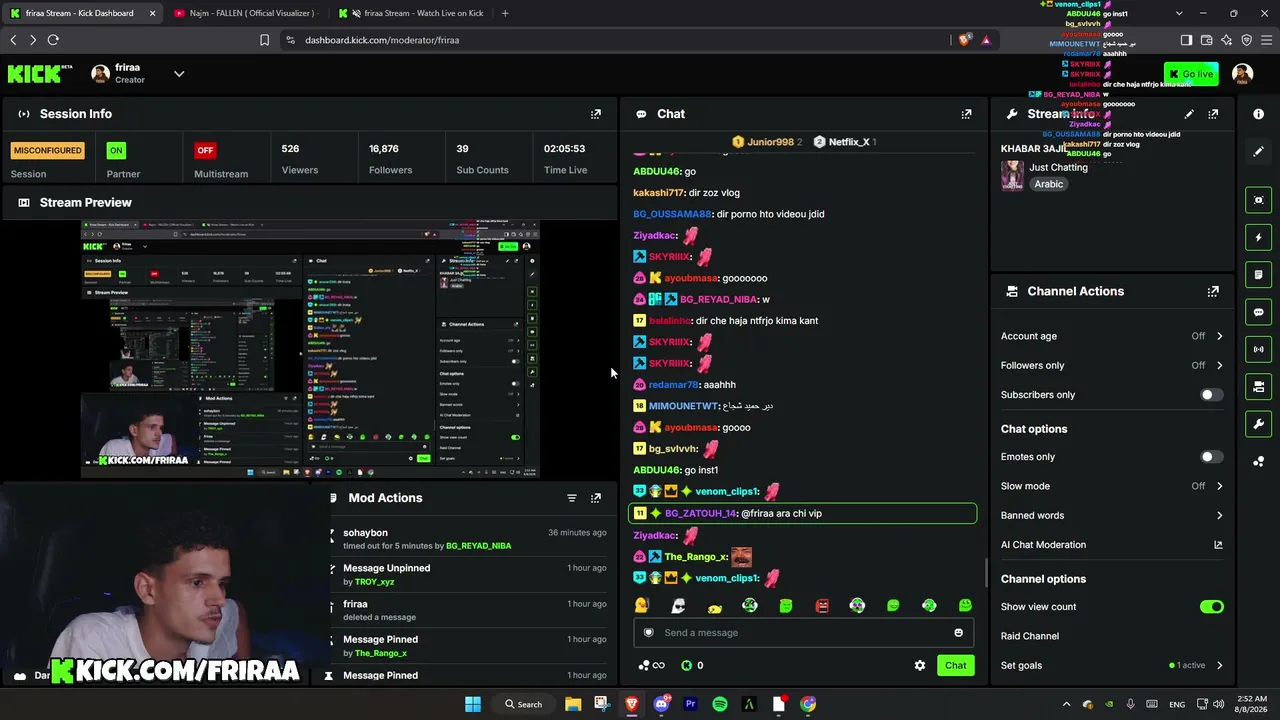
Task: Open File Explorer from the taskbar
Action: pyautogui.click(x=573, y=704)
